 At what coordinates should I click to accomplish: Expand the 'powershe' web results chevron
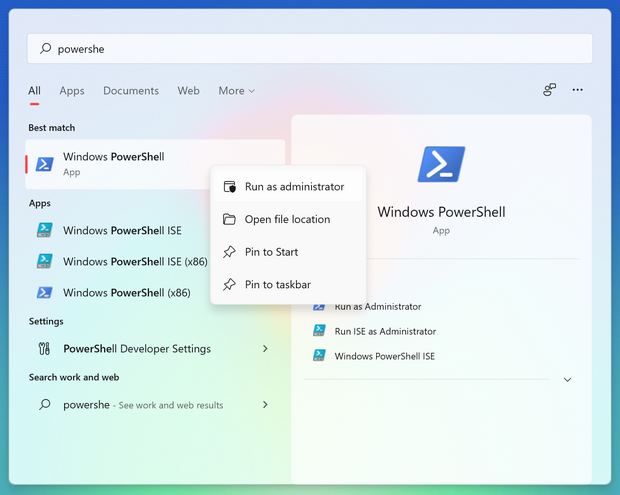(x=265, y=404)
